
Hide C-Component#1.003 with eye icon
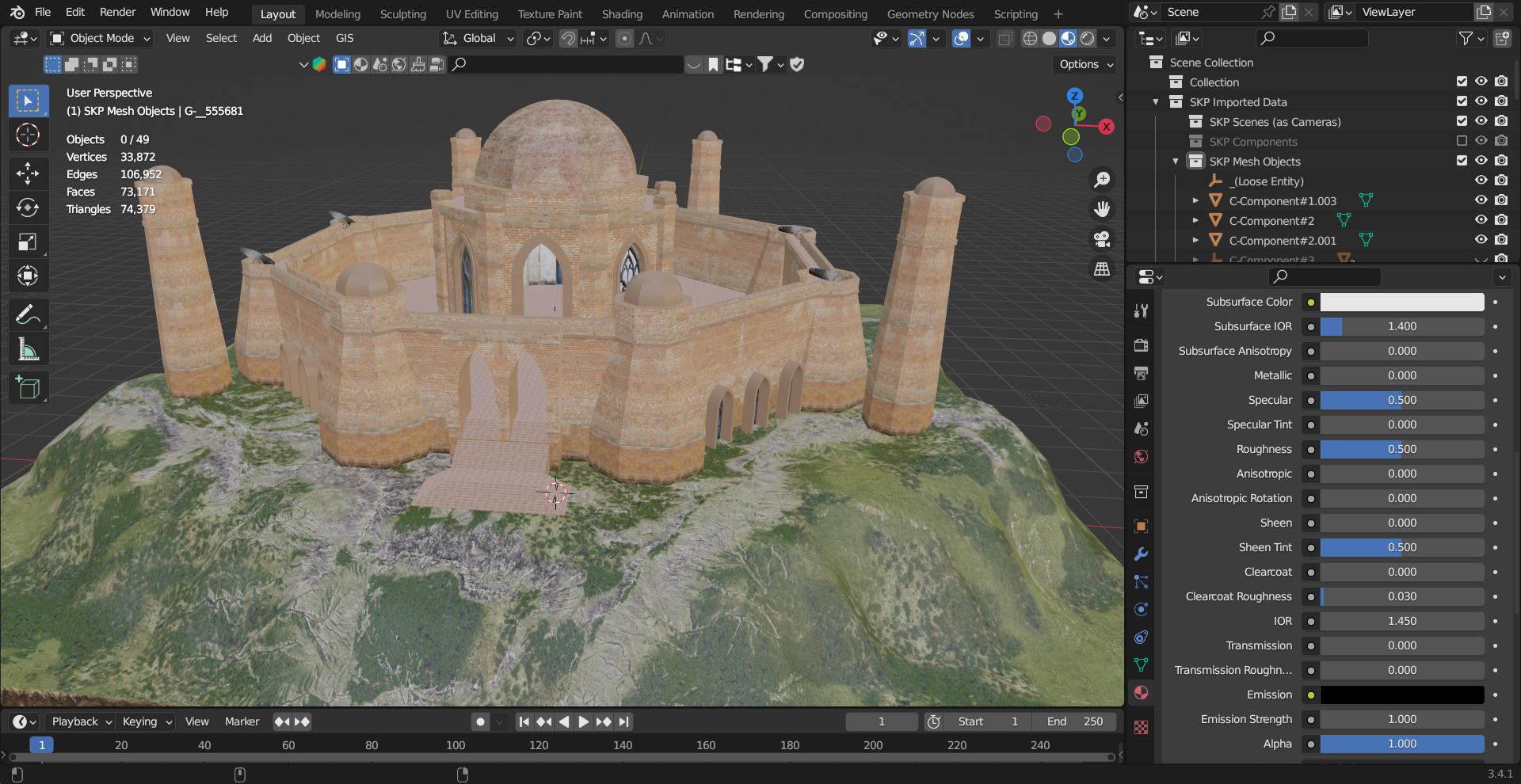coord(1481,200)
